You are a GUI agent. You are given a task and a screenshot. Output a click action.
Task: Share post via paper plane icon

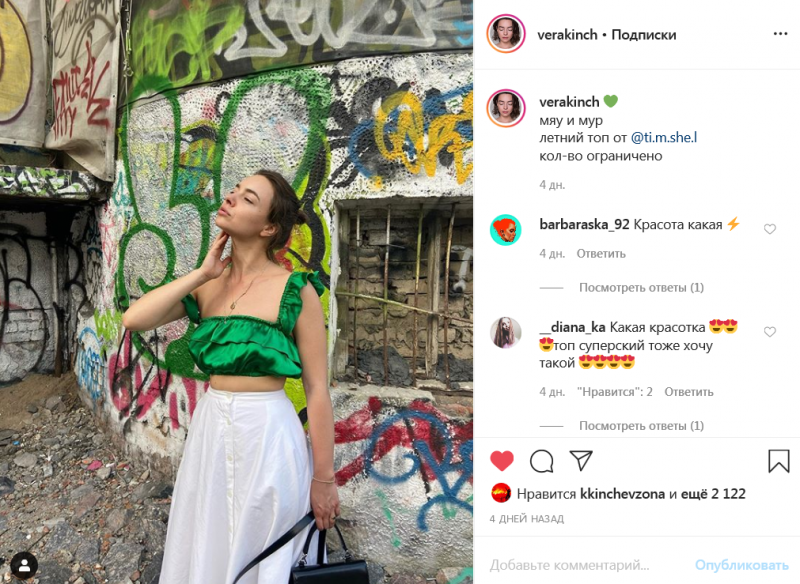[x=581, y=460]
